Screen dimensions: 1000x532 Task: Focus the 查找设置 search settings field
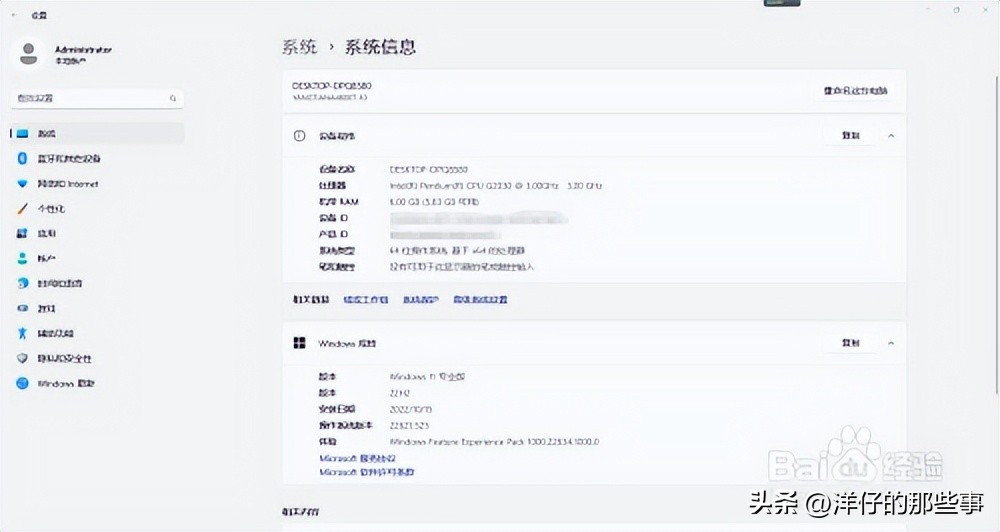(x=97, y=98)
